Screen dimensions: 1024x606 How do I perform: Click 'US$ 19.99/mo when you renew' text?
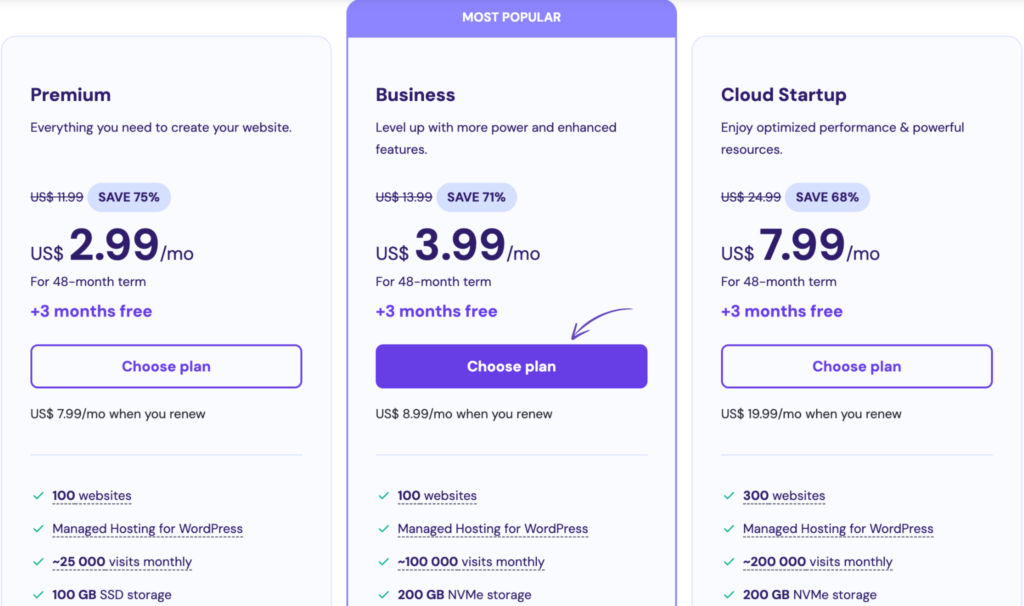811,414
